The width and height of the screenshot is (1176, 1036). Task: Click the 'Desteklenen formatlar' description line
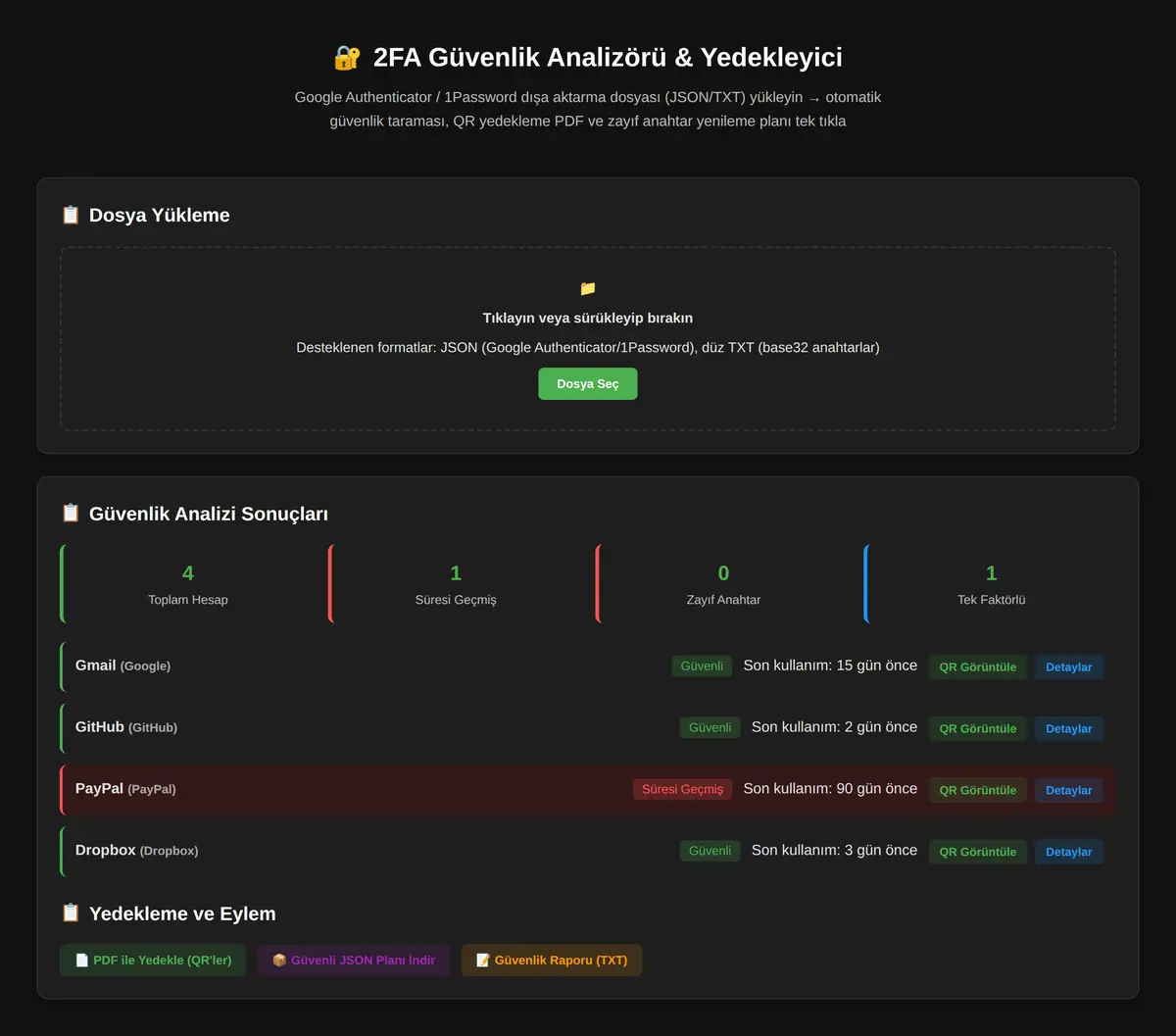pyautogui.click(x=588, y=348)
